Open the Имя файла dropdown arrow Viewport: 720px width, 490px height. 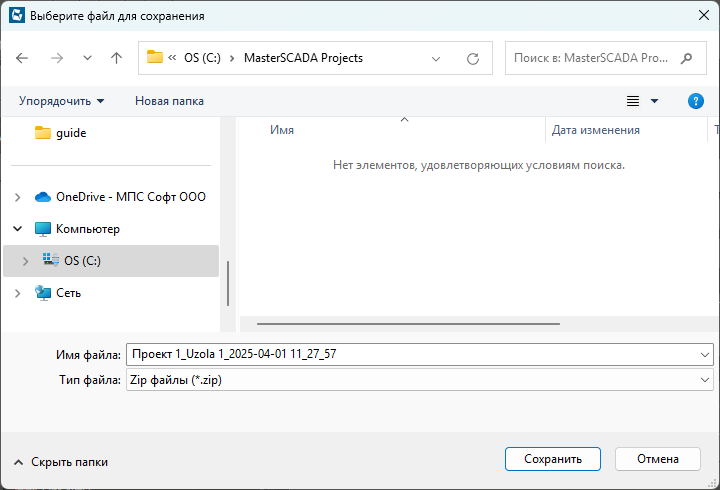(x=705, y=355)
